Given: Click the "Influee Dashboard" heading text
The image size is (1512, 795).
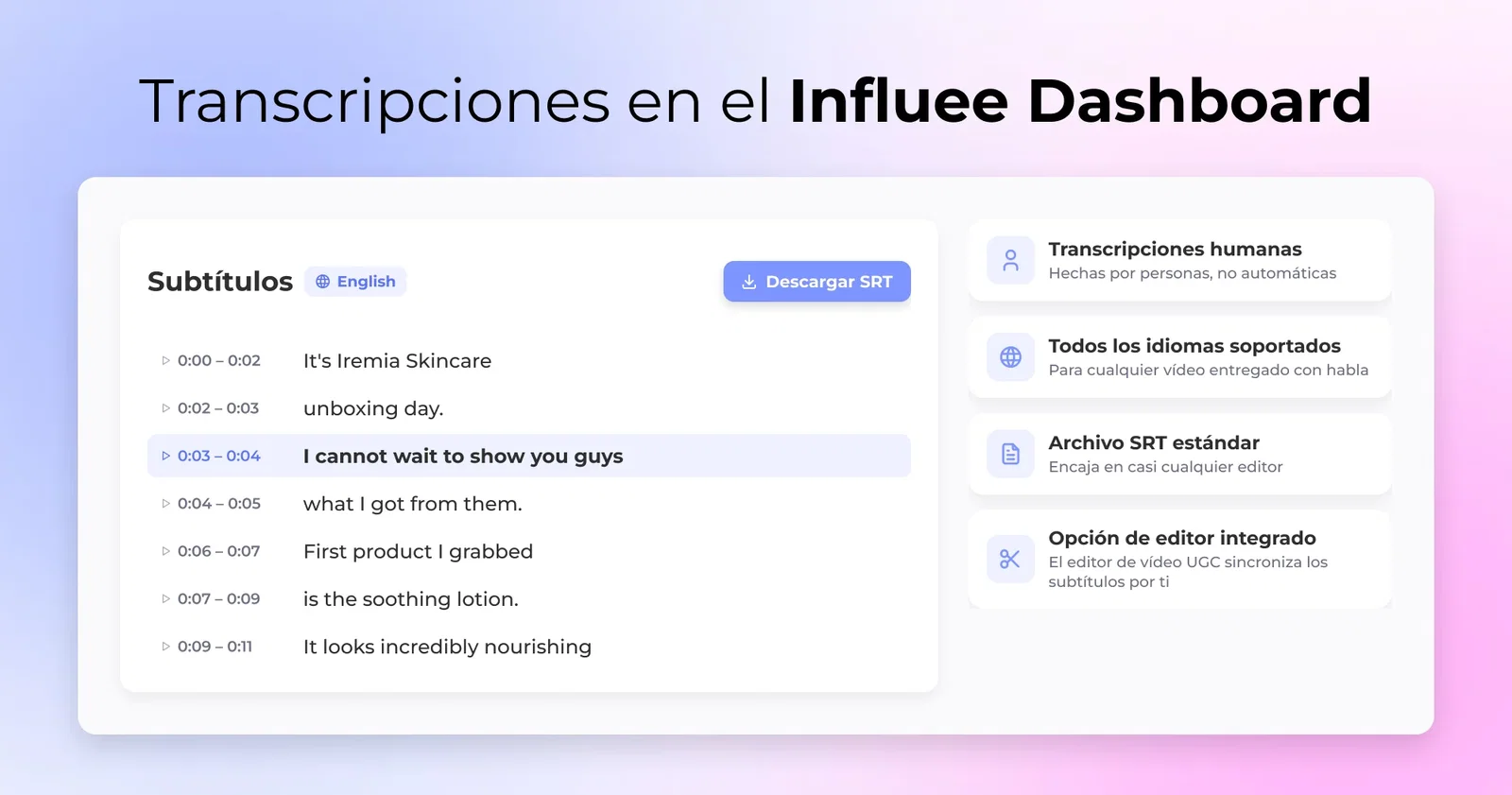Looking at the screenshot, I should 1080,101.
